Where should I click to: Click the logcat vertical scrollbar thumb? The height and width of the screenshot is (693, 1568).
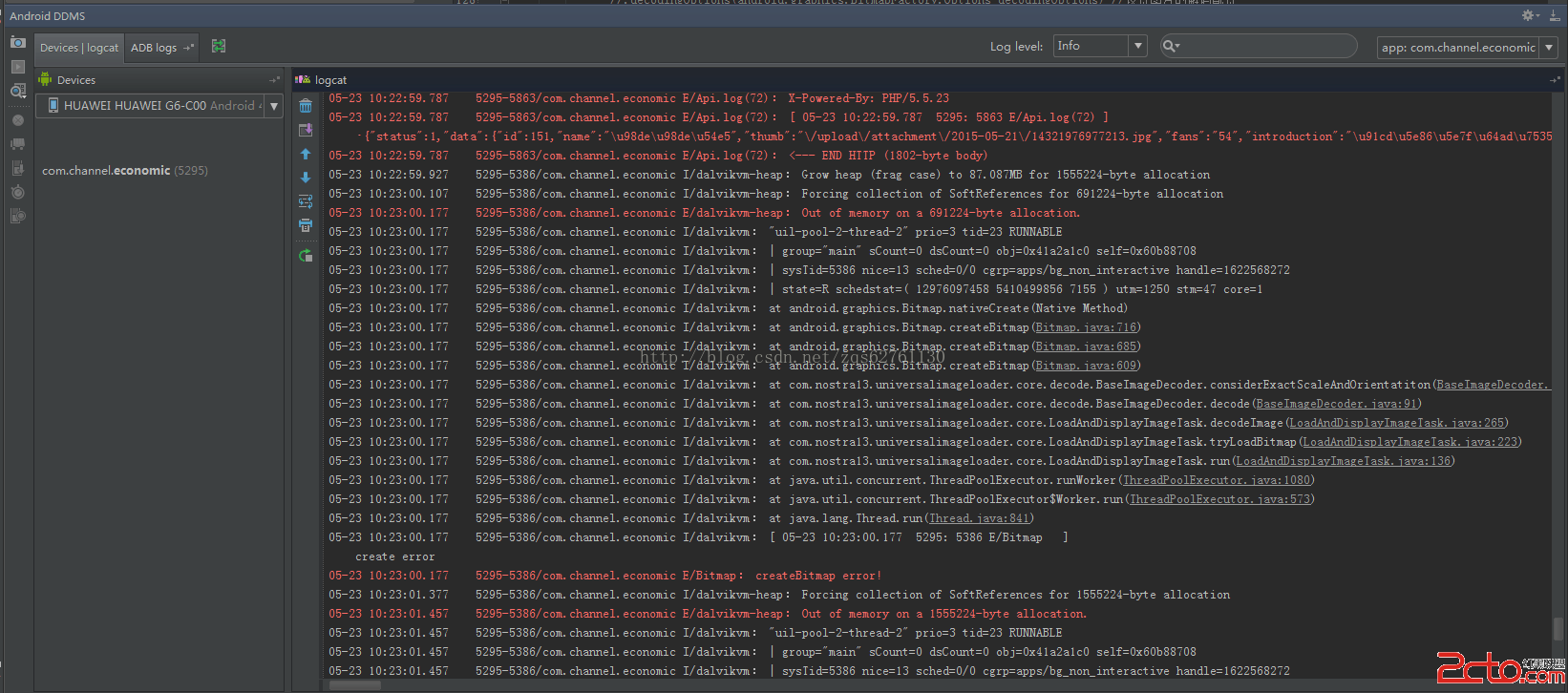(x=1558, y=628)
